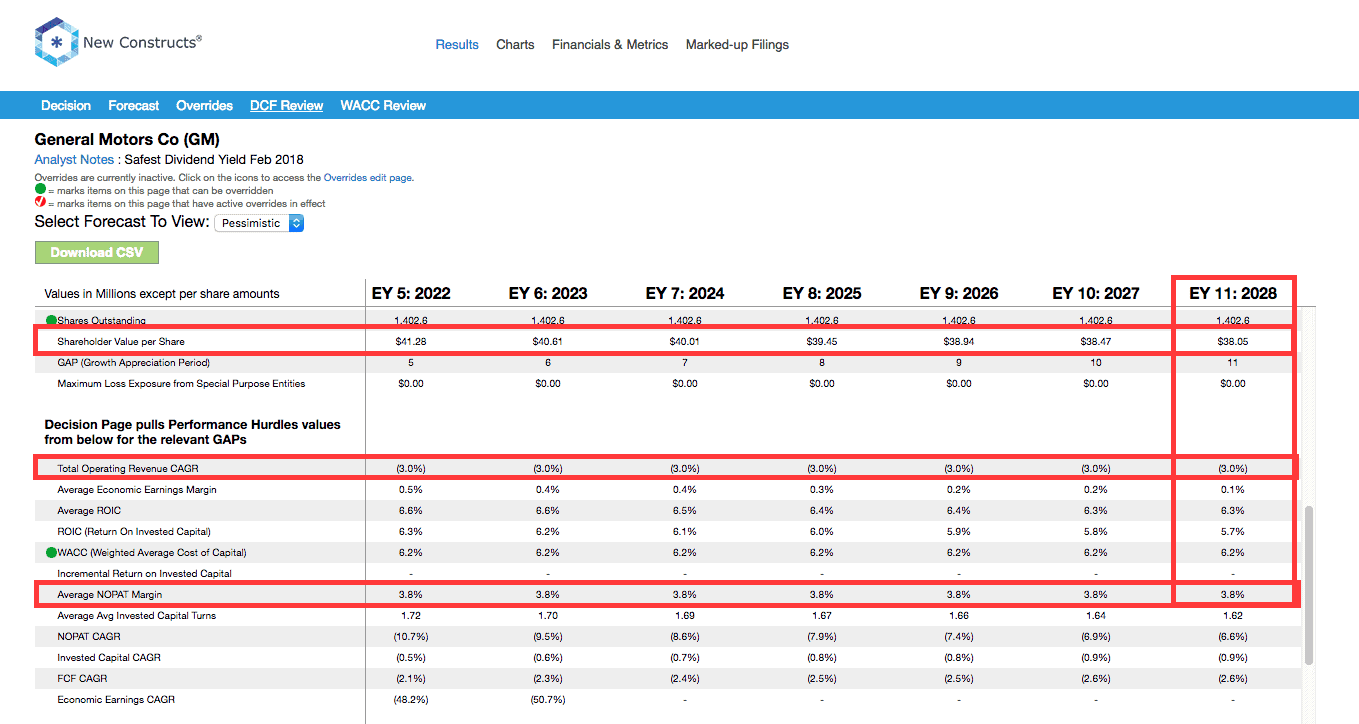
Task: Click the 5.7% ROIC value for 2028
Action: pyautogui.click(x=1233, y=532)
